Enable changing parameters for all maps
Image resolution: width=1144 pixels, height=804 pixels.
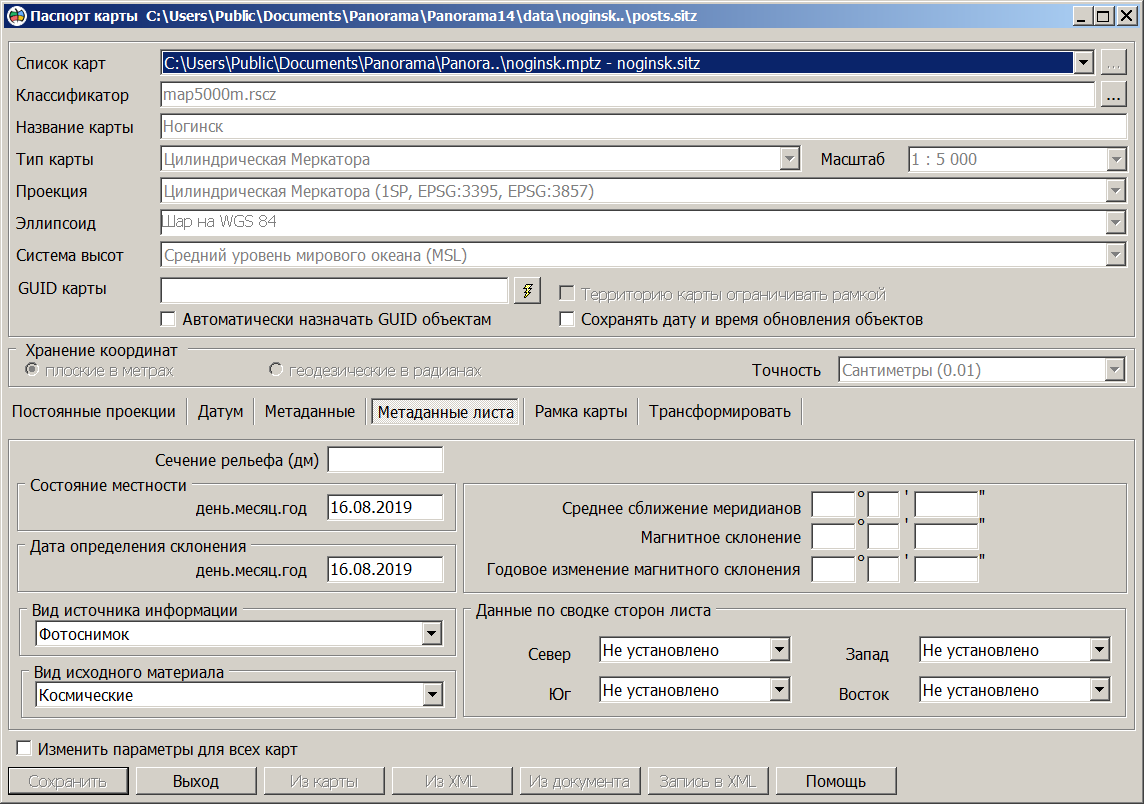(x=24, y=747)
